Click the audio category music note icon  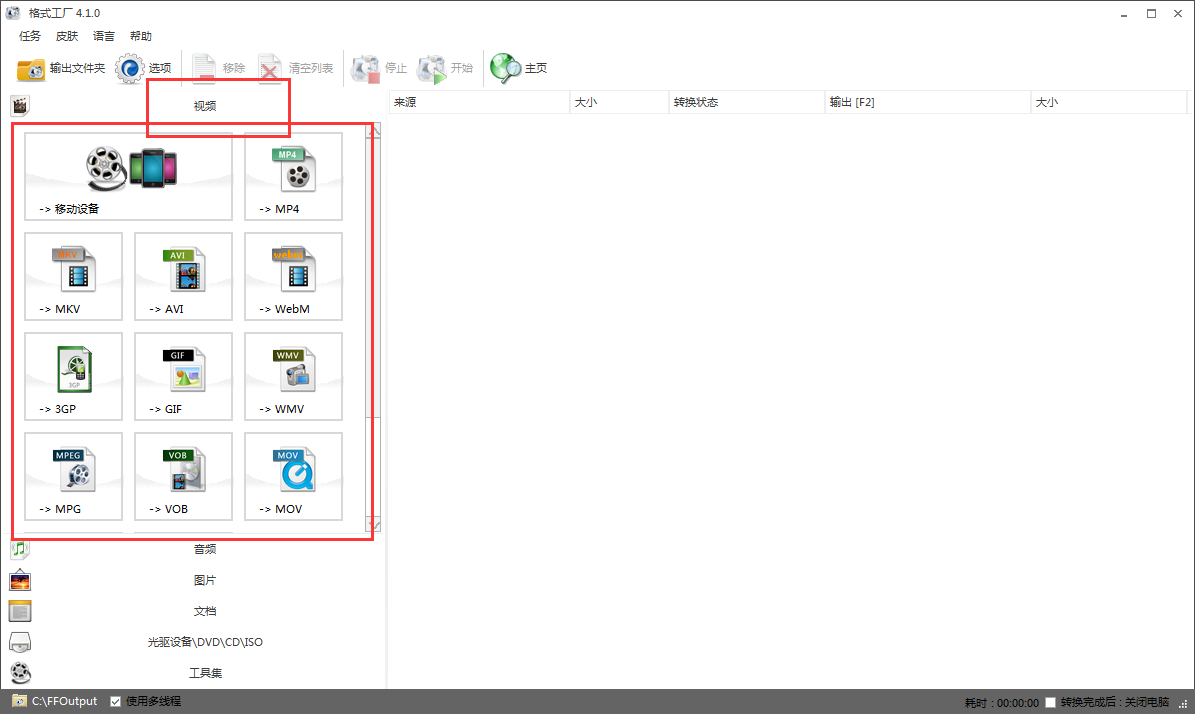click(x=20, y=549)
